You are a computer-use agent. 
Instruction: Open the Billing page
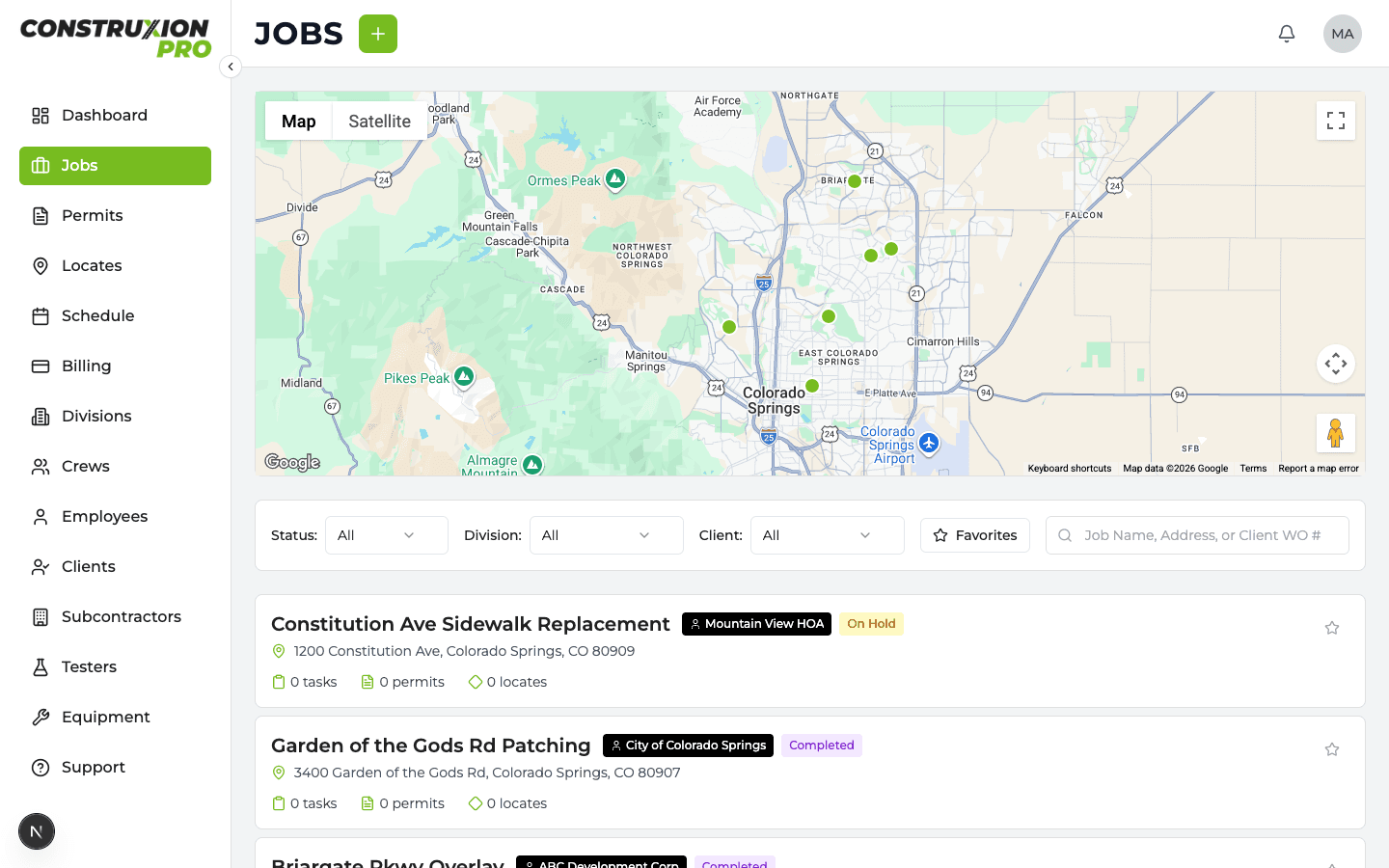click(115, 366)
